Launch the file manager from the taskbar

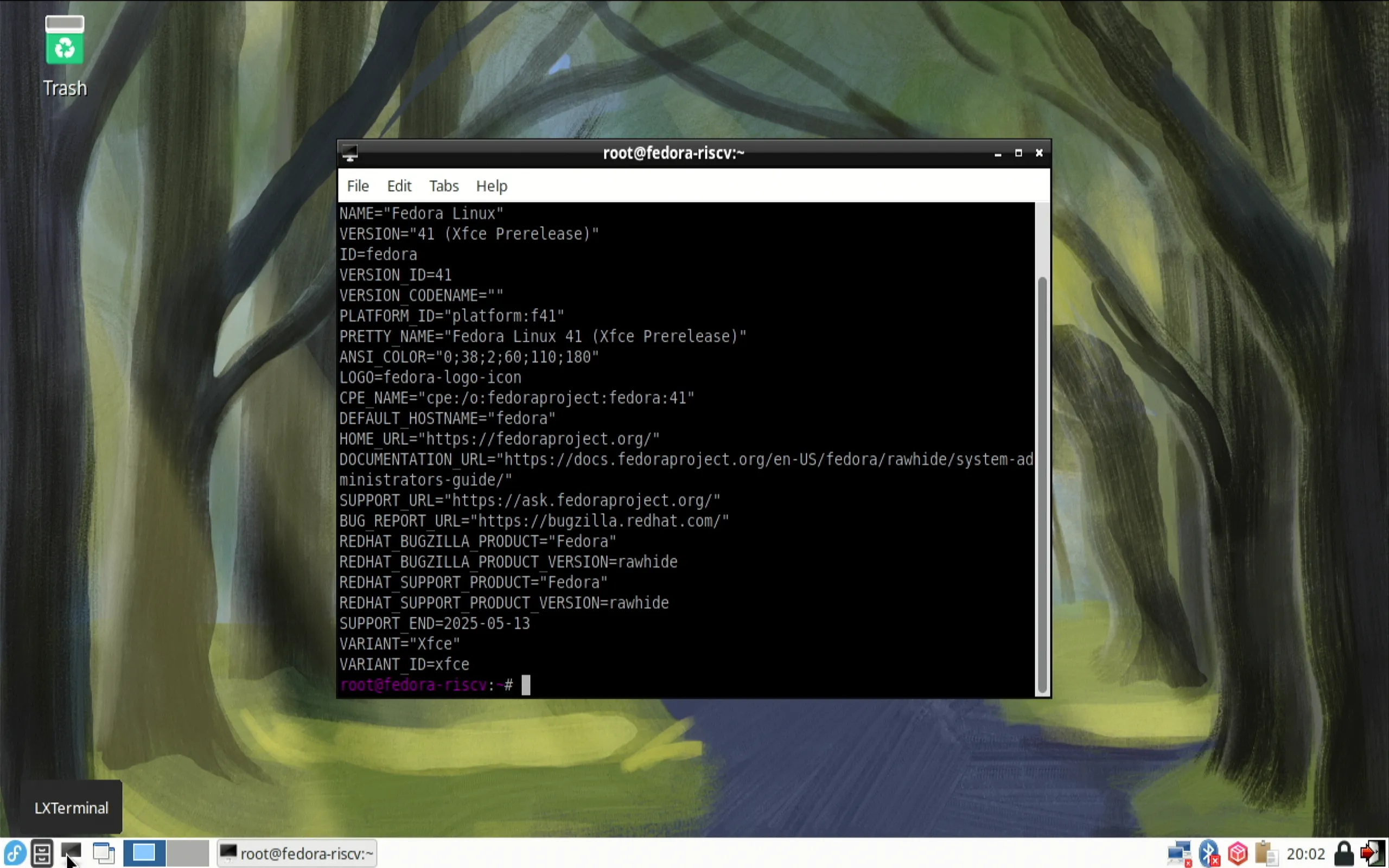pyautogui.click(x=42, y=853)
